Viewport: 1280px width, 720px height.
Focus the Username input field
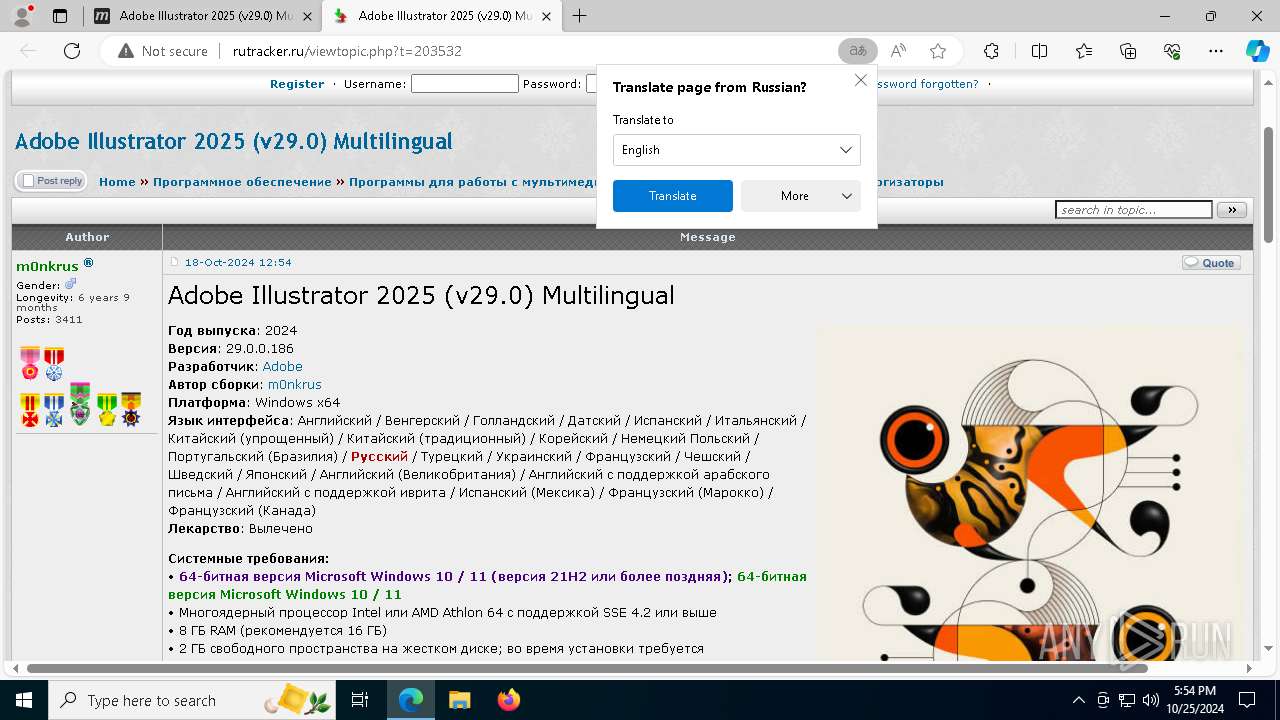coord(465,84)
